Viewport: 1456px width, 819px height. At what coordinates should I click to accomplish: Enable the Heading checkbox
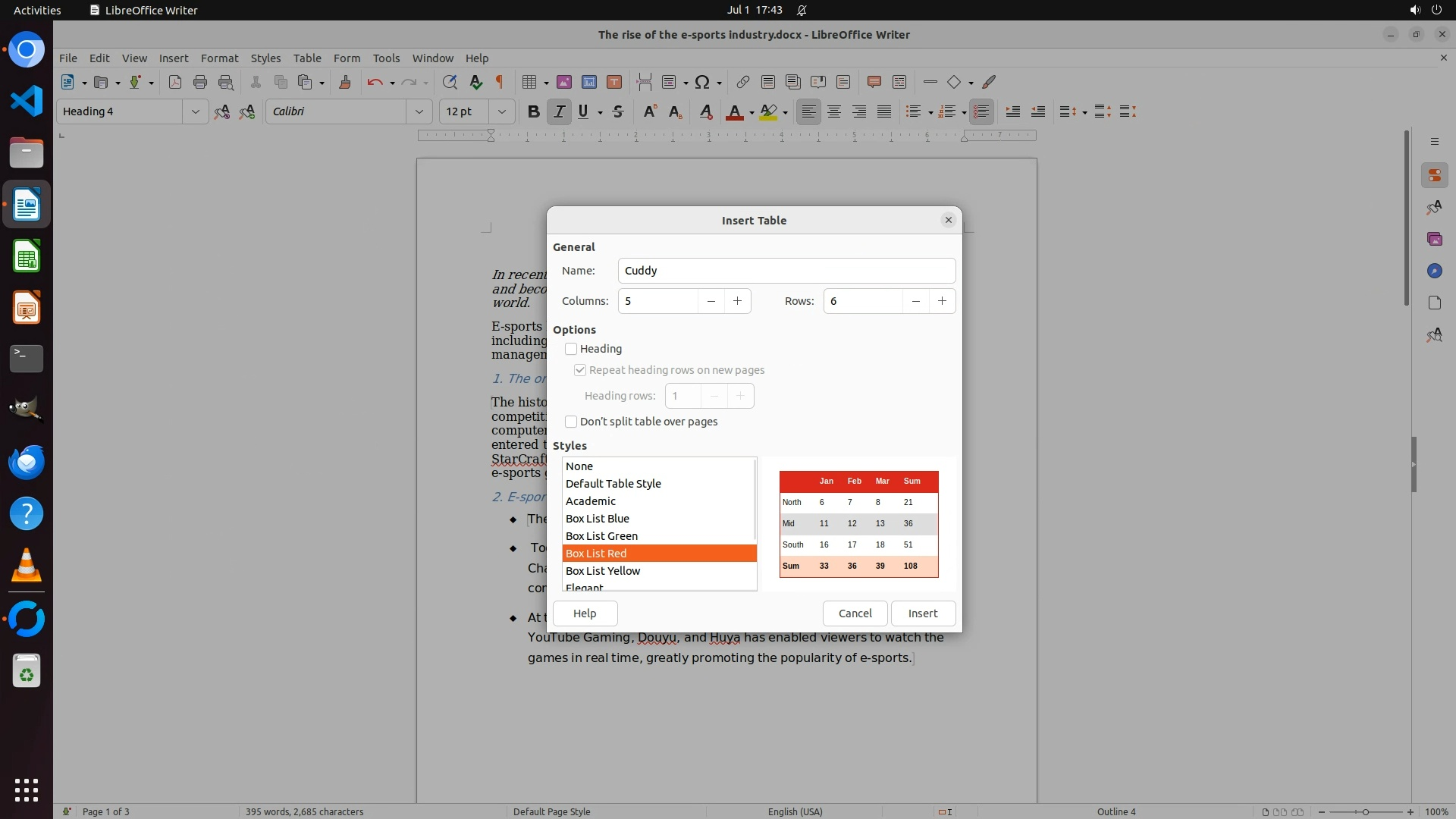tap(571, 349)
